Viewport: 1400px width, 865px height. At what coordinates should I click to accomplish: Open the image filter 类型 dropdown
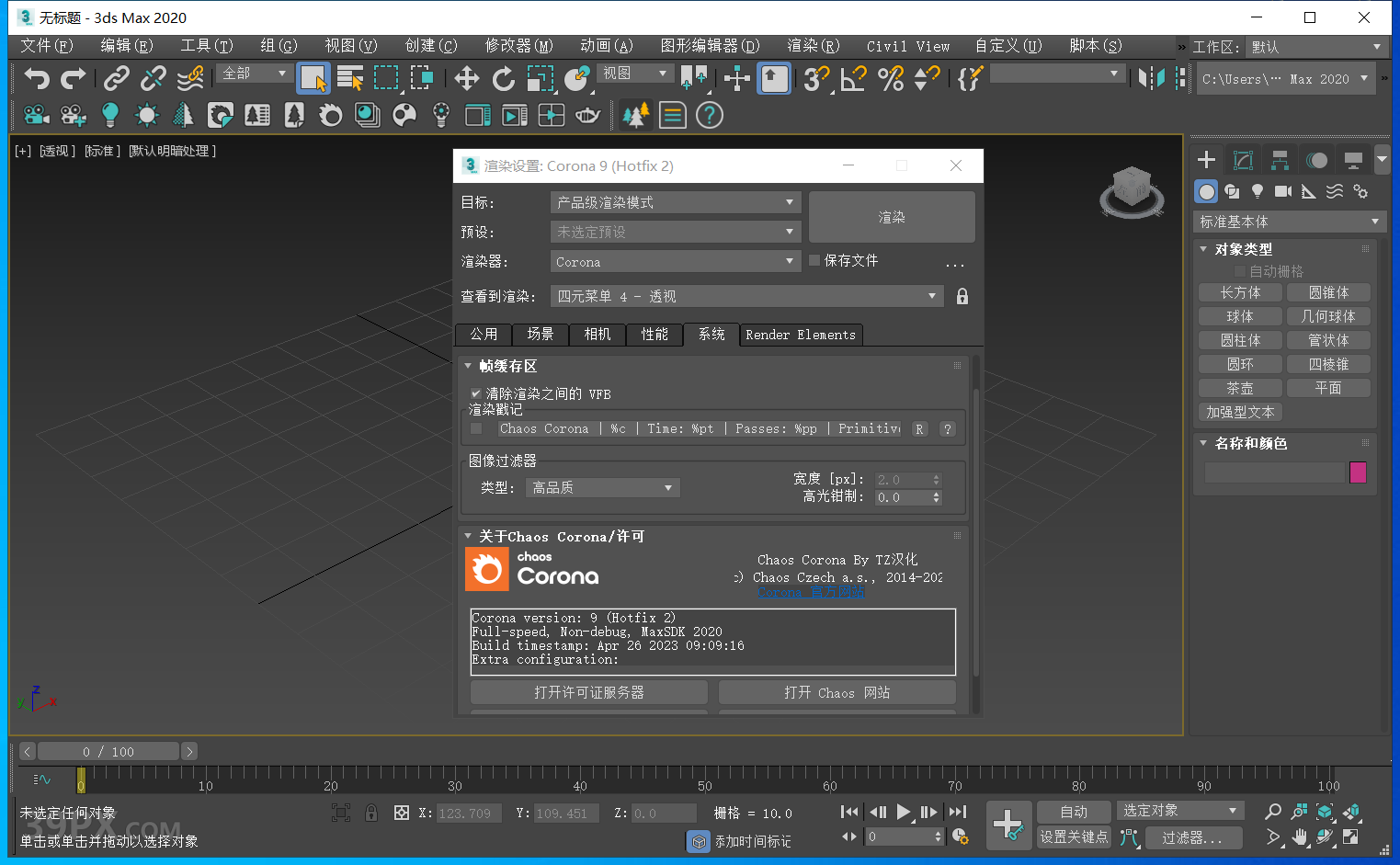pos(602,487)
